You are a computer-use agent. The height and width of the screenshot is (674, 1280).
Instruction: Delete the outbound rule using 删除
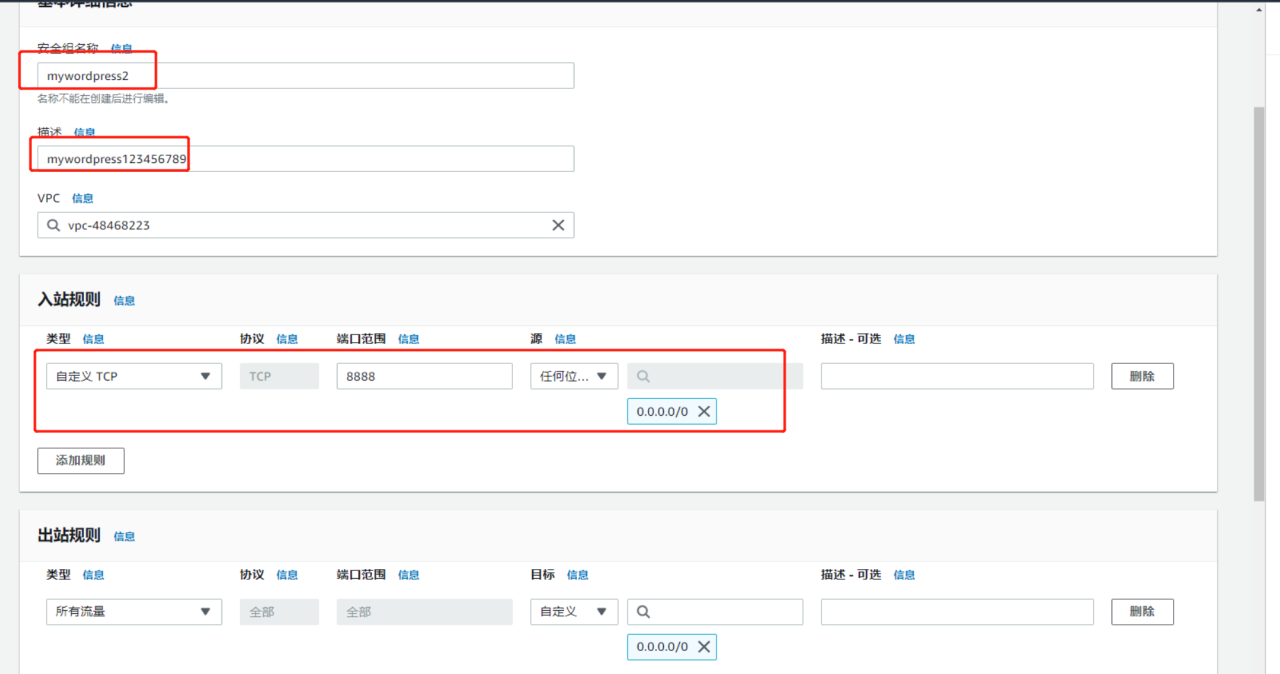(x=1142, y=611)
